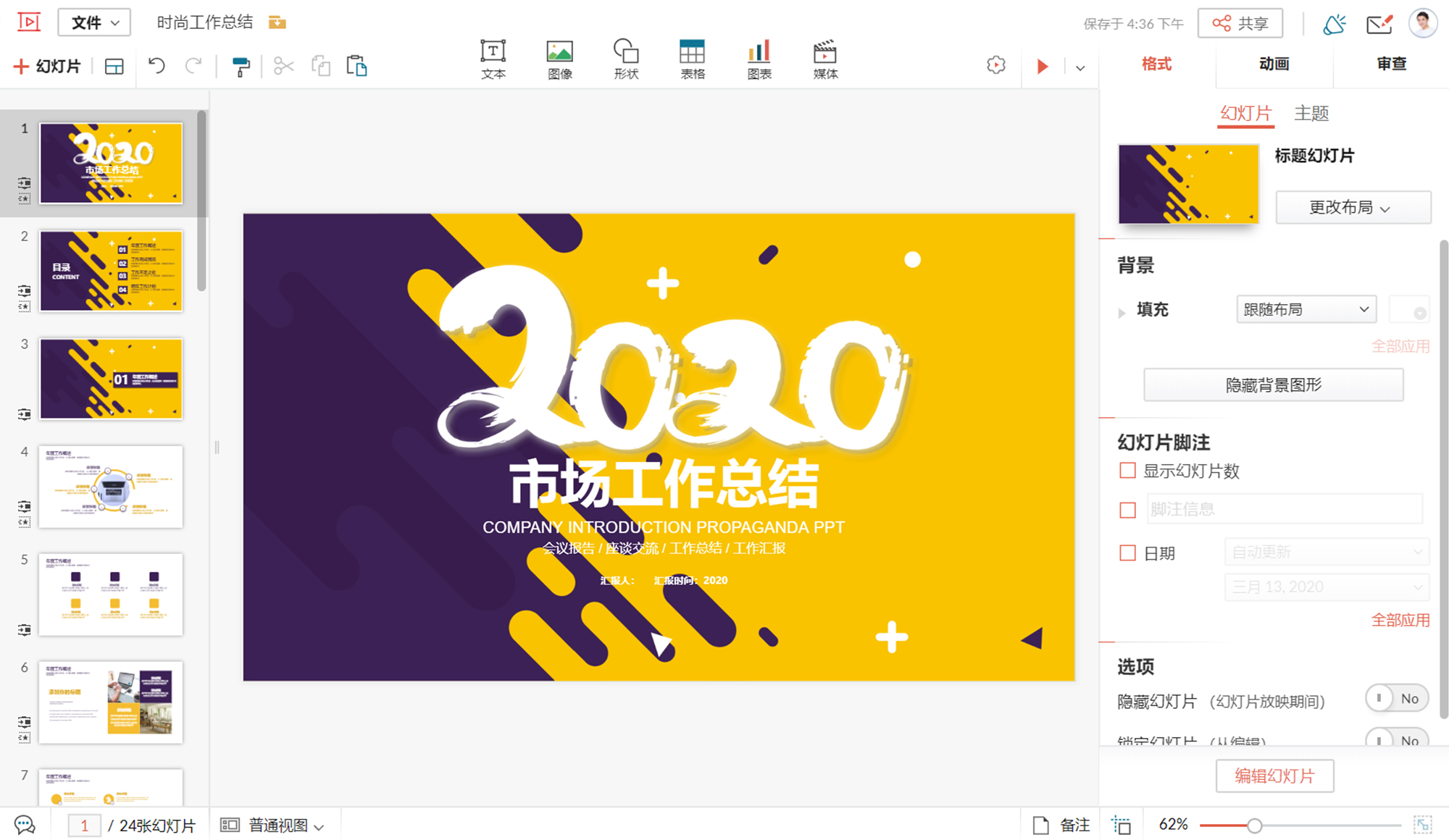
Task: Check the 日期 date checkbox
Action: tap(1127, 553)
